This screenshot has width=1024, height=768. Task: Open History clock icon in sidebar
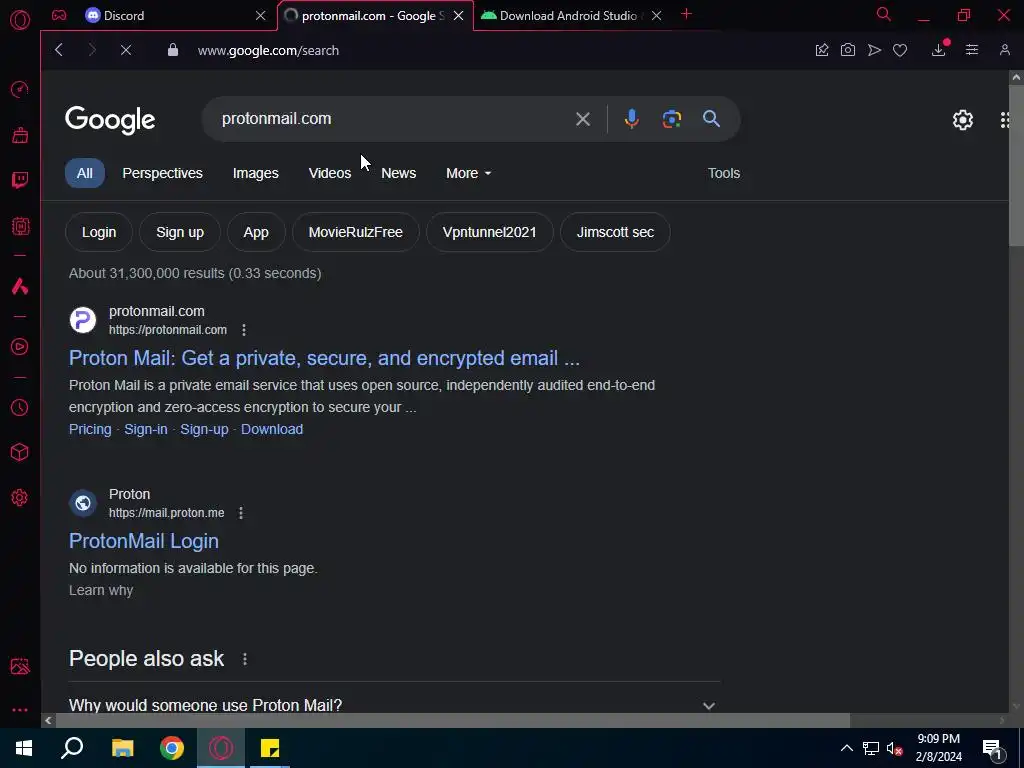tap(20, 408)
